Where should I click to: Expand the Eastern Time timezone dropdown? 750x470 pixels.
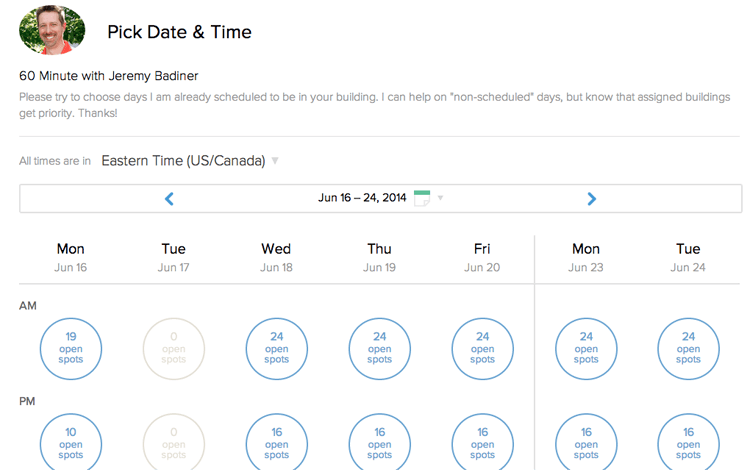pyautogui.click(x=190, y=161)
